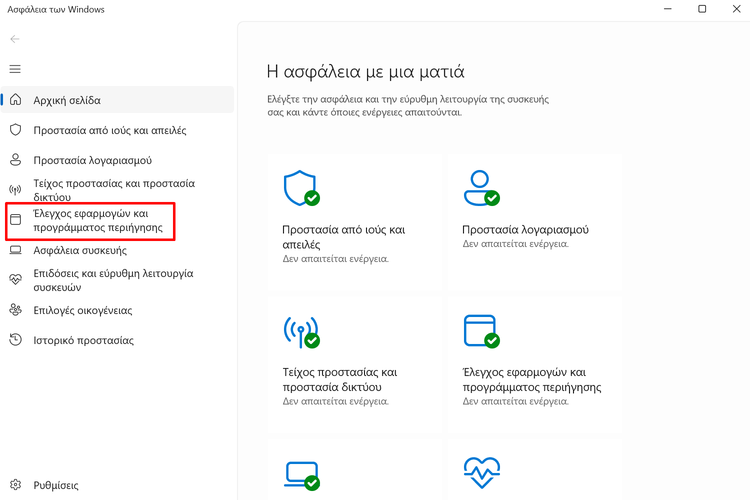Click the window title Ασφάλεια των Windows
This screenshot has height=500, width=750.
tap(56, 9)
